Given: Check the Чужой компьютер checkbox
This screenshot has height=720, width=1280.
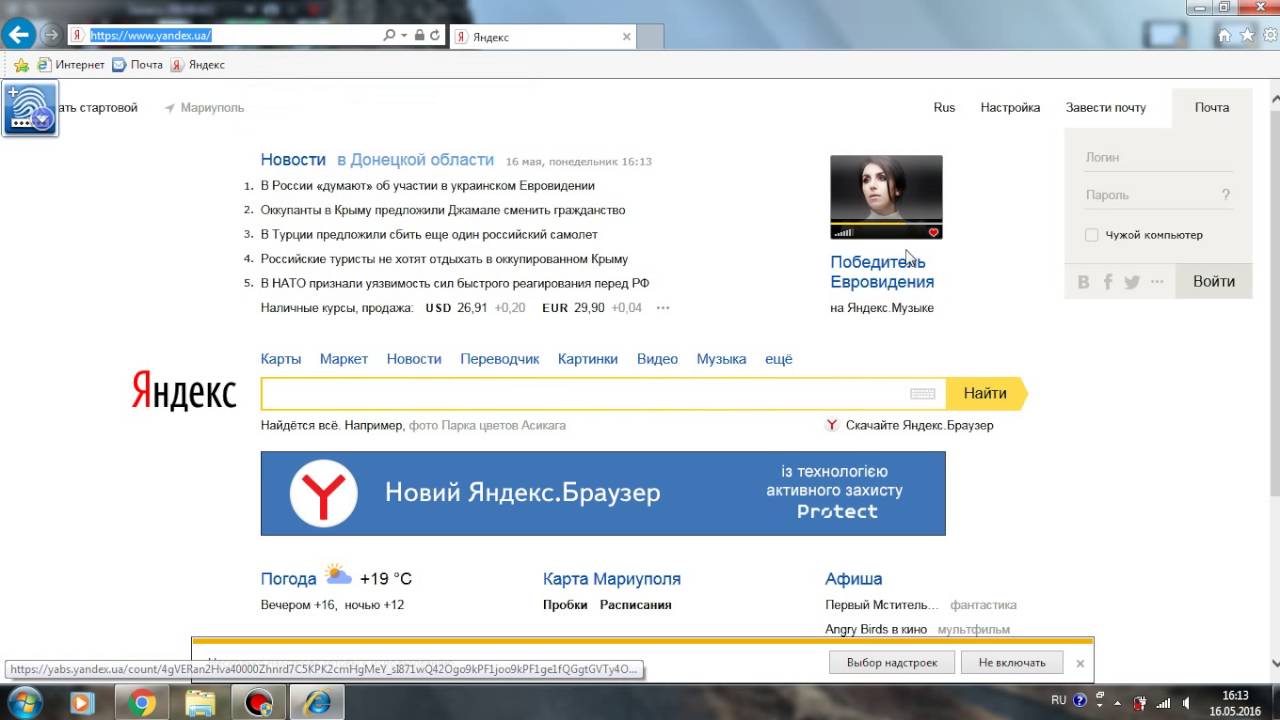Looking at the screenshot, I should coord(1092,235).
